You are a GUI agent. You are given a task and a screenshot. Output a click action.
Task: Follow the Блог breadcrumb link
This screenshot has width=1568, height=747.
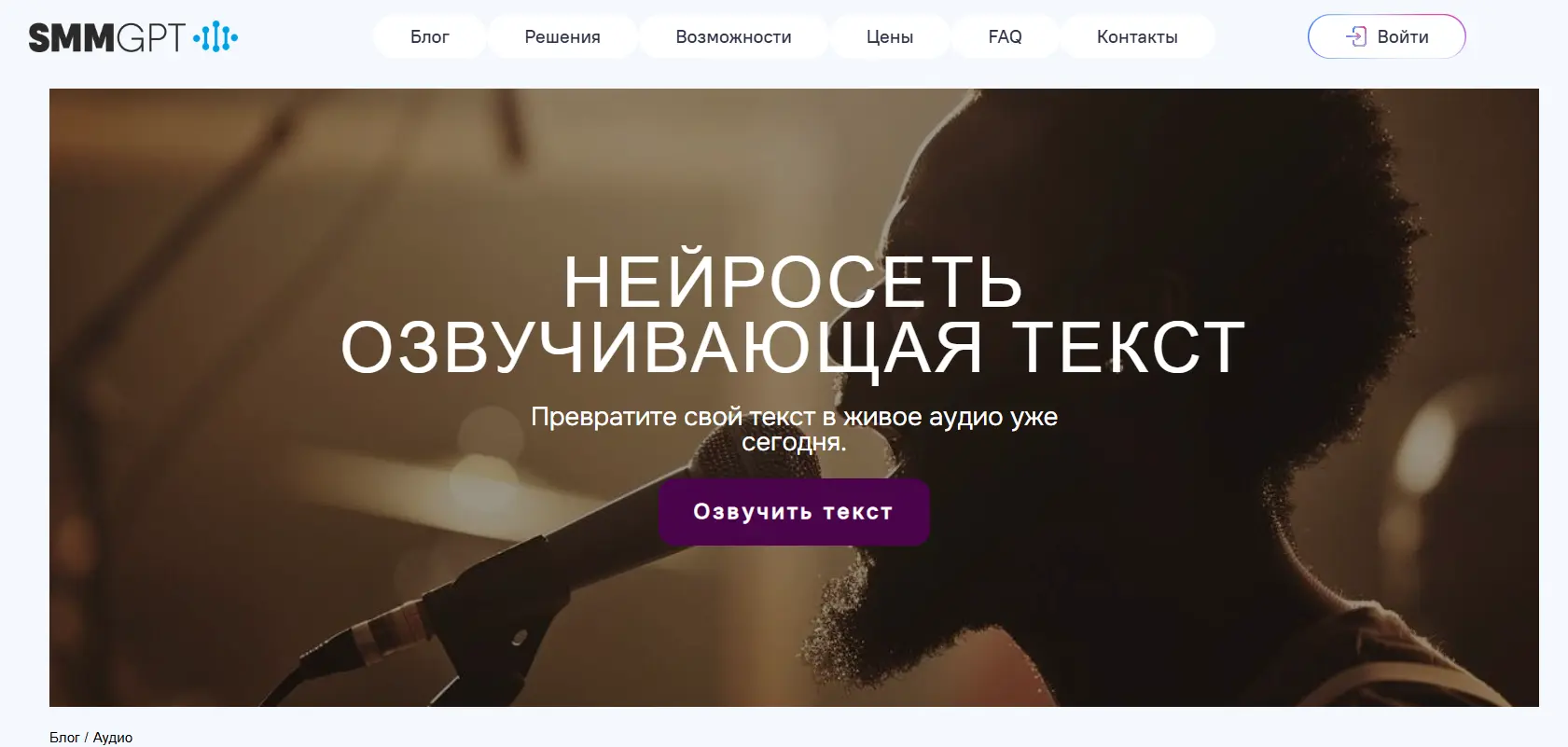pos(64,738)
